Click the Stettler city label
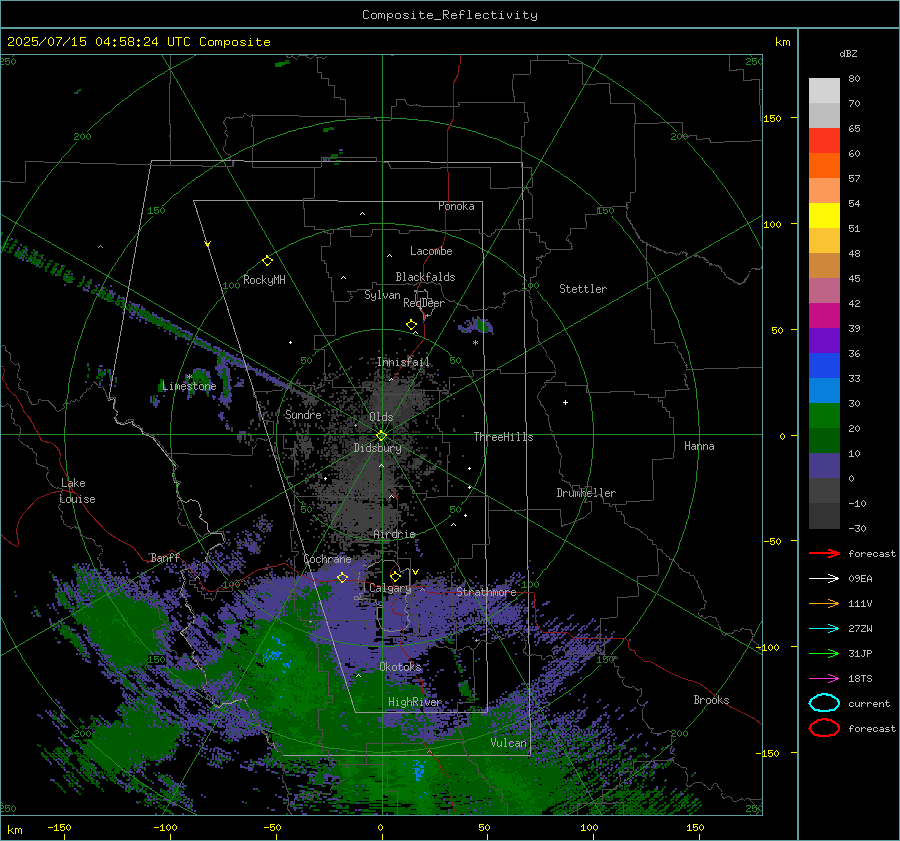The width and height of the screenshot is (900, 841). coord(583,289)
